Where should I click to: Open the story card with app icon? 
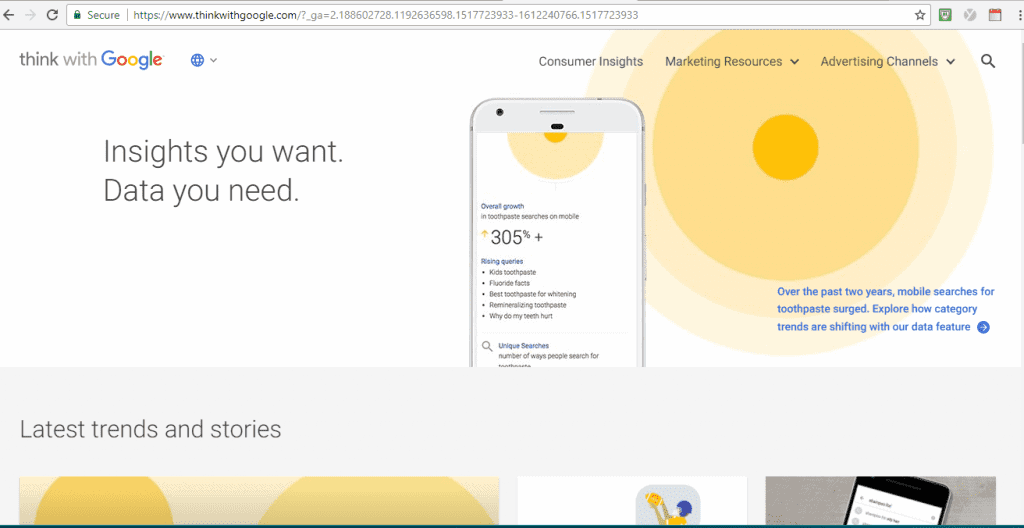(x=632, y=501)
